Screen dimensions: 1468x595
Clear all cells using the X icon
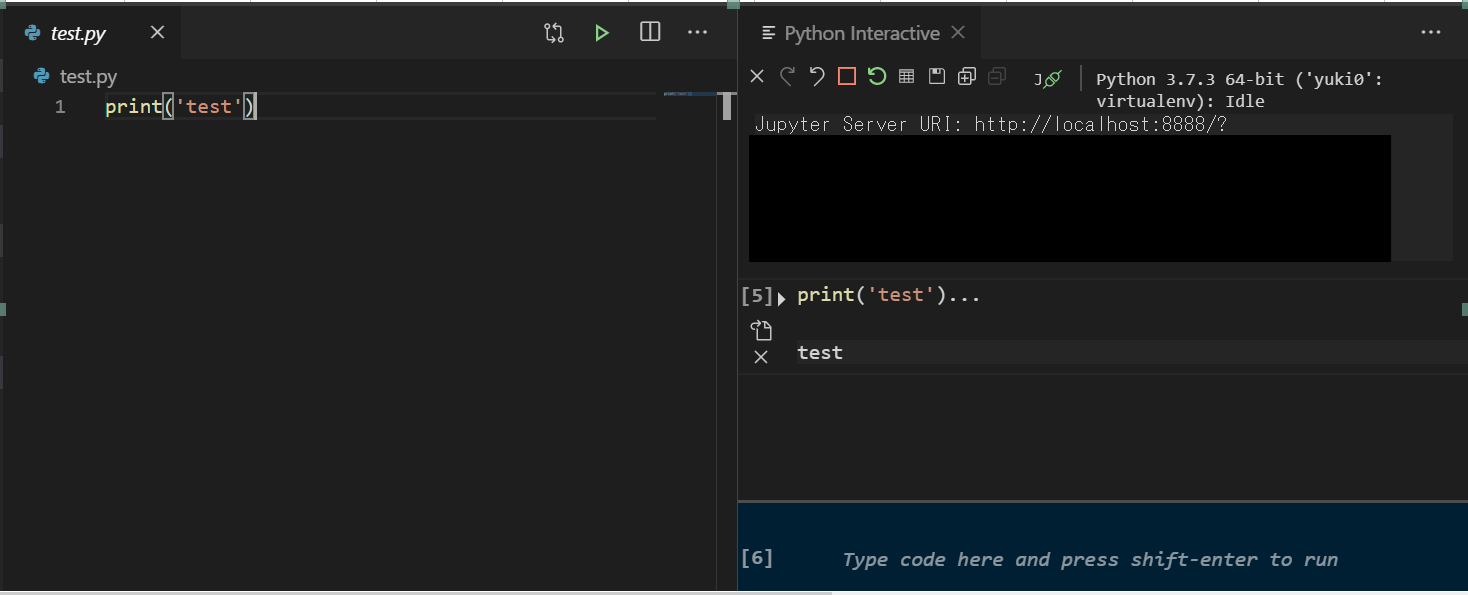tap(756, 75)
